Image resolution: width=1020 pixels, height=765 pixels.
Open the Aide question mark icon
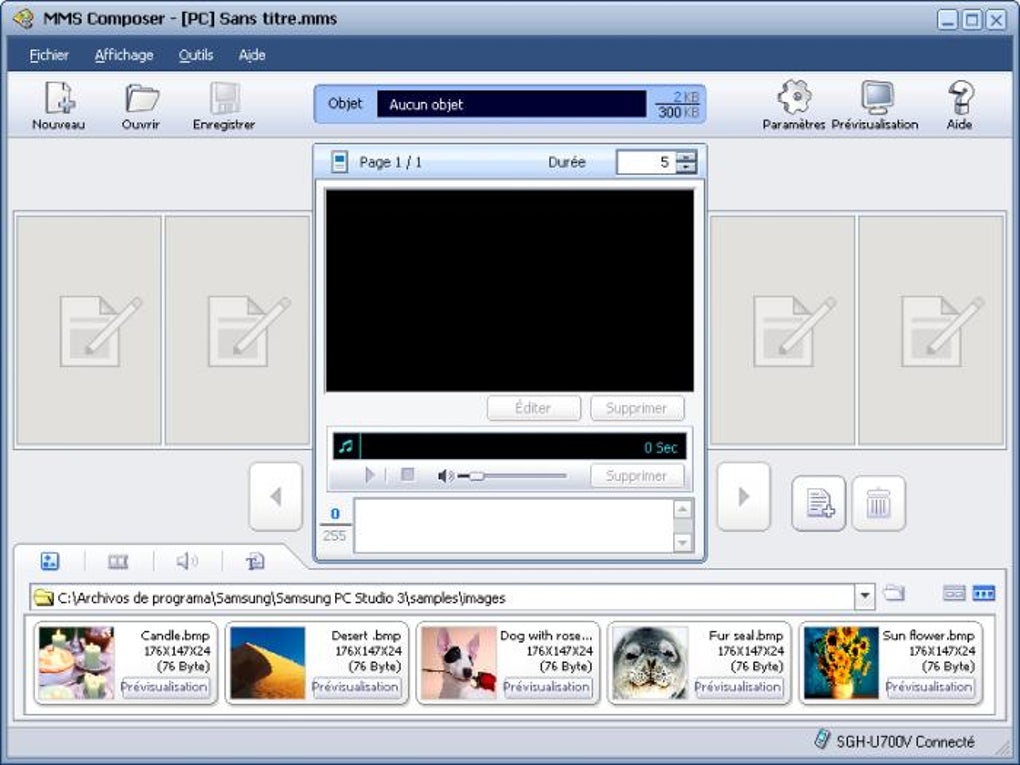pyautogui.click(x=960, y=105)
